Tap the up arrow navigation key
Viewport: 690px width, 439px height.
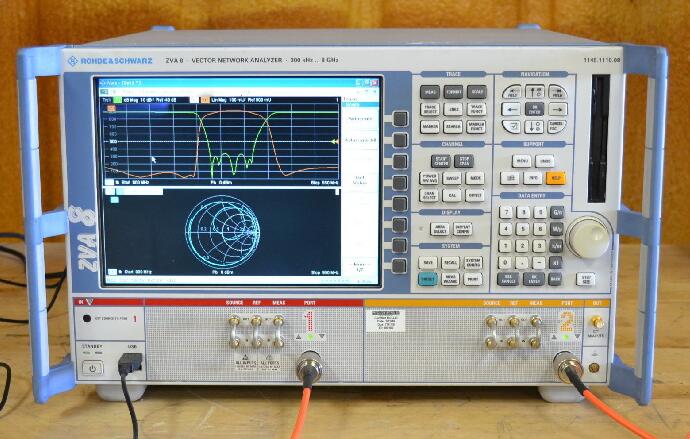click(x=535, y=92)
